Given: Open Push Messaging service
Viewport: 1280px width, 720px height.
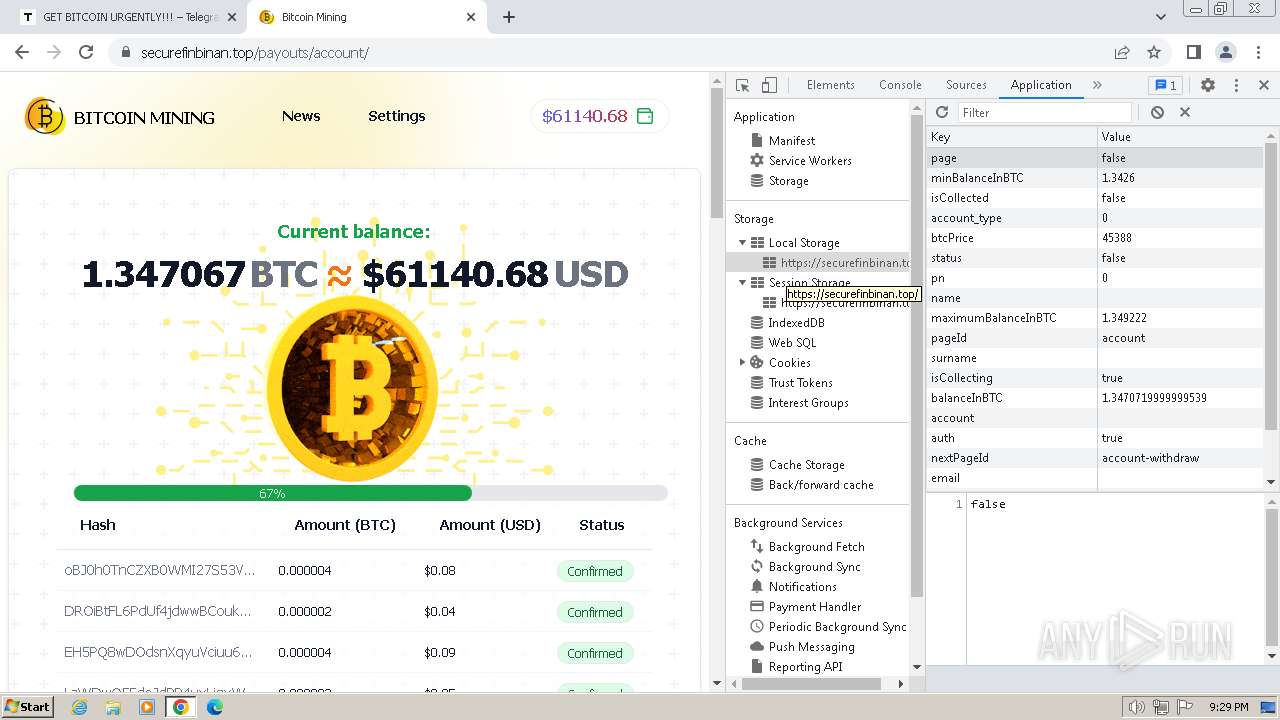Looking at the screenshot, I should tap(811, 647).
